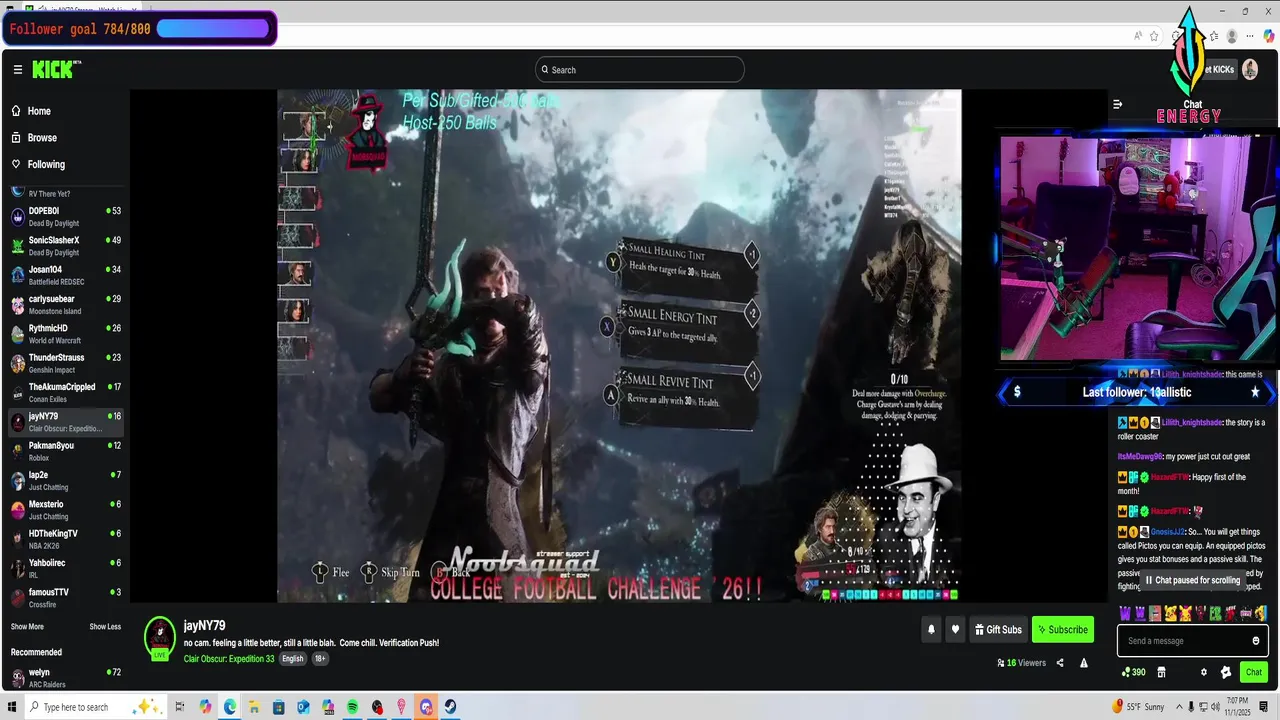The height and width of the screenshot is (720, 1280).
Task: Open lap2e channel in sidebar
Action: pos(64,481)
